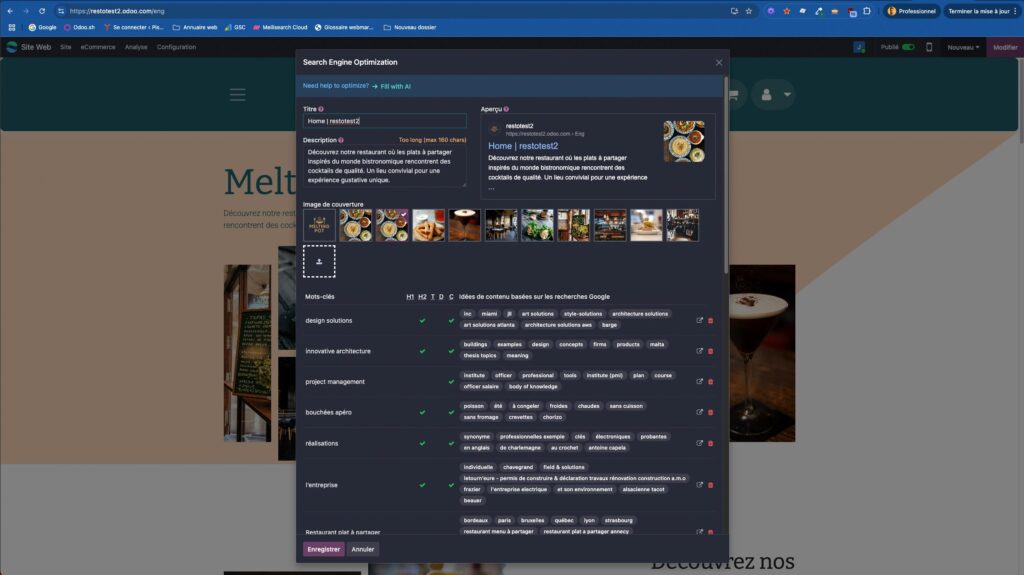This screenshot has height=575, width=1024.
Task: Upload a new cover image via dashed box
Action: [x=319, y=261]
